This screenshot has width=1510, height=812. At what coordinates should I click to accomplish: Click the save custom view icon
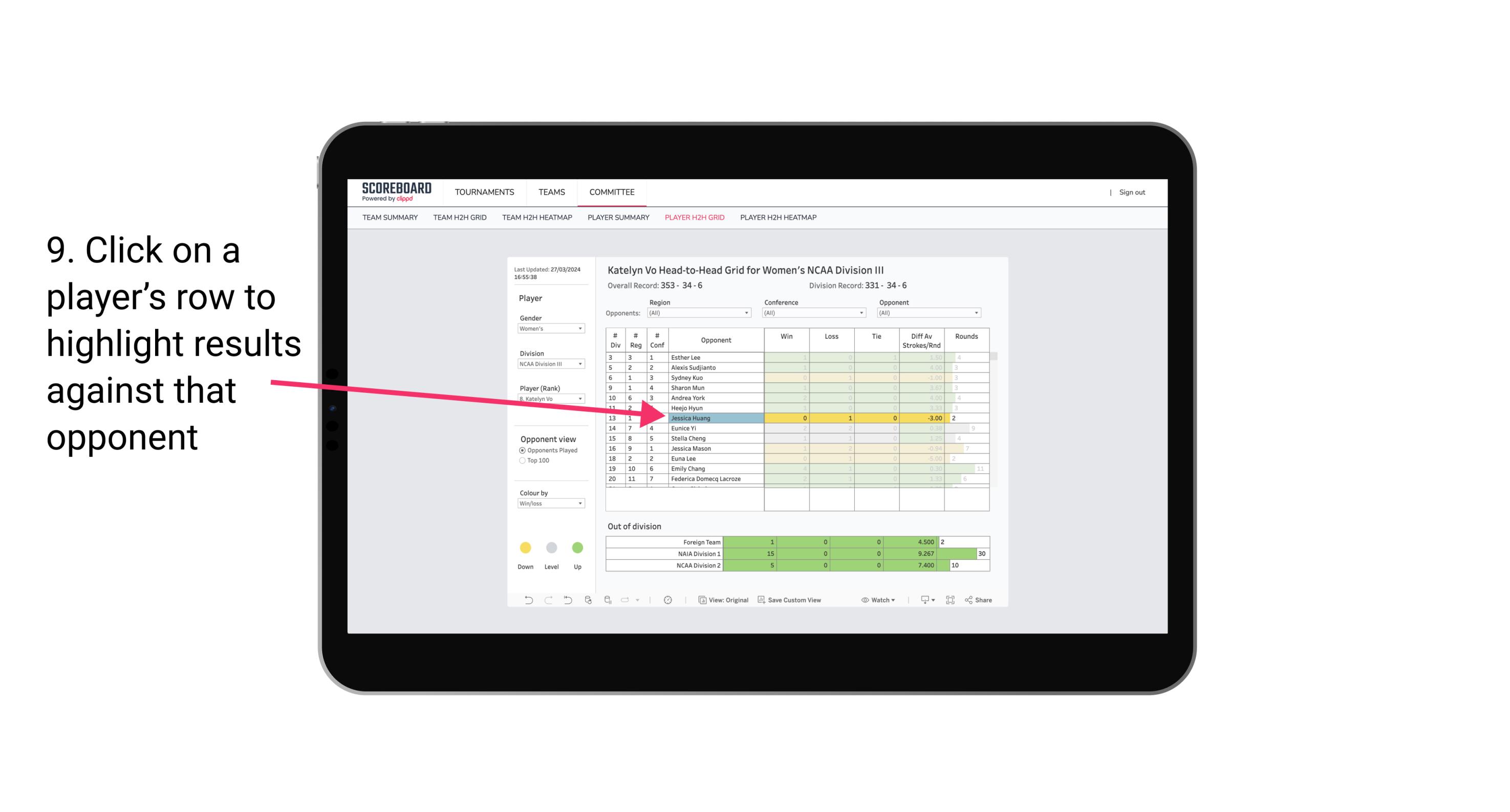(762, 600)
